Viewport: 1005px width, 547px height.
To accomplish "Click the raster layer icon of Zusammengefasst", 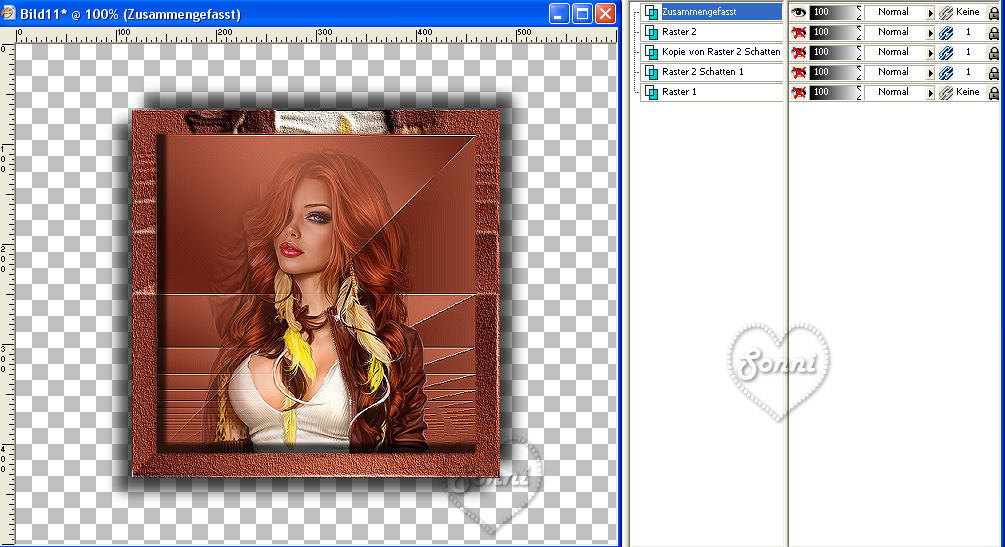I will click(651, 12).
